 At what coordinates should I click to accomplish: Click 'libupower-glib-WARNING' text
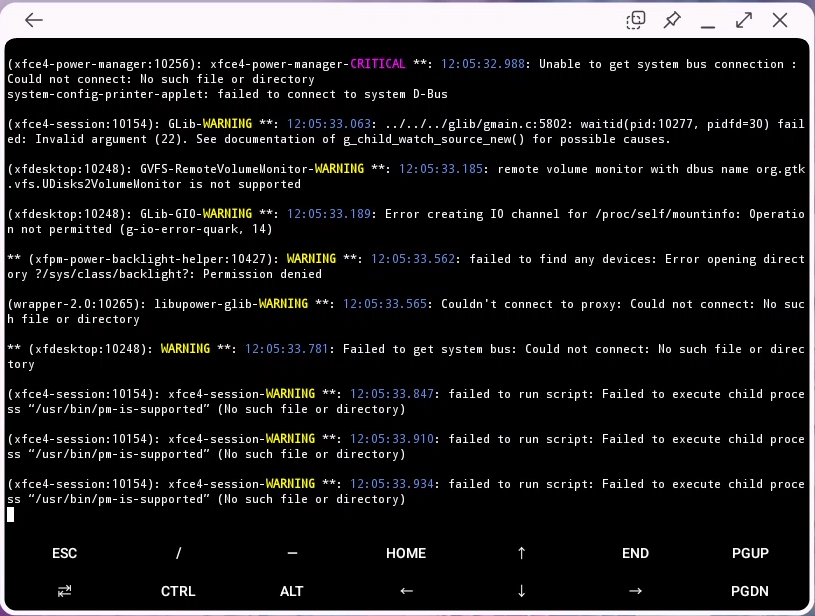231,304
